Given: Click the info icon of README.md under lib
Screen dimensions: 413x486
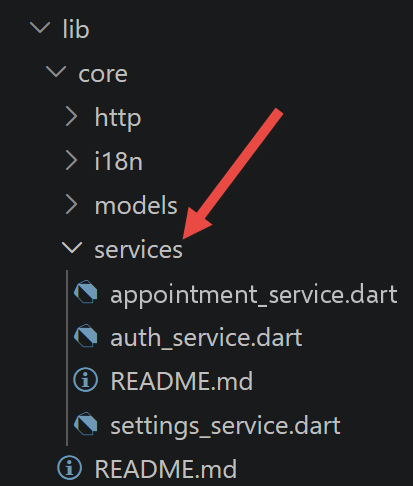Looking at the screenshot, I should tap(69, 468).
